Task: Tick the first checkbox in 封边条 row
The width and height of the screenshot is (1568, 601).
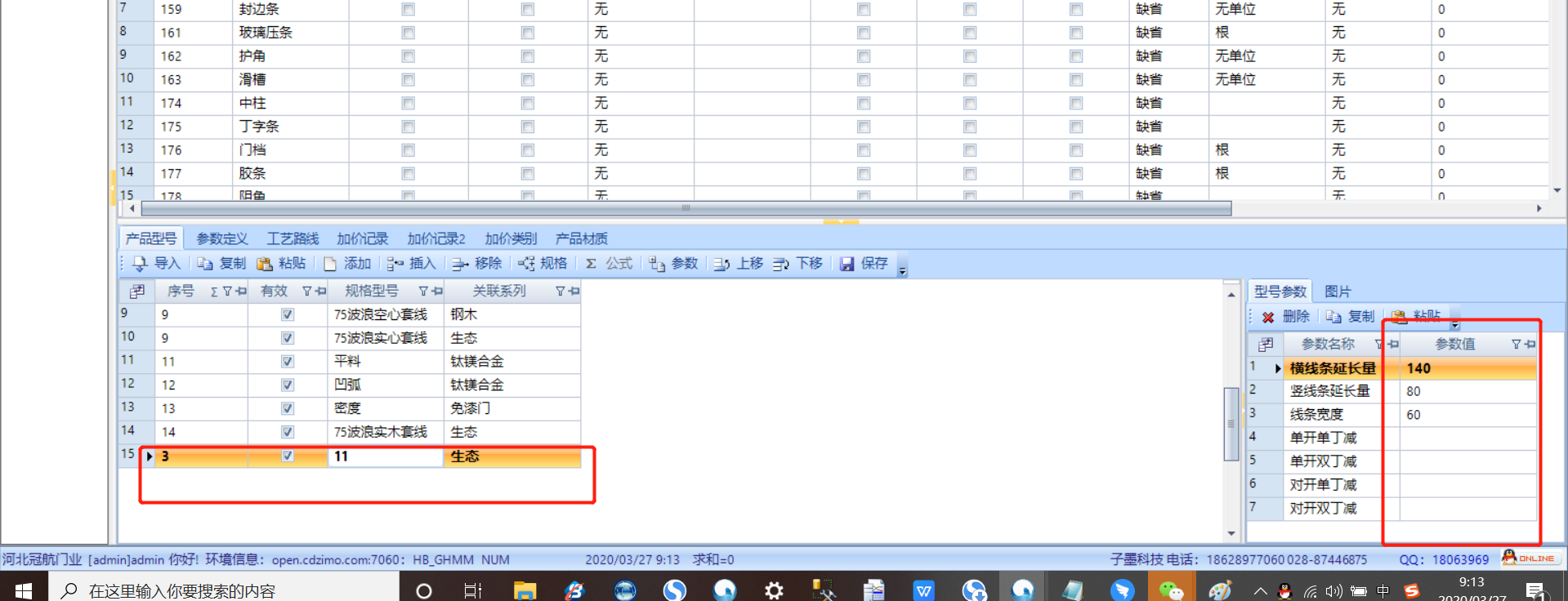Action: pyautogui.click(x=408, y=9)
